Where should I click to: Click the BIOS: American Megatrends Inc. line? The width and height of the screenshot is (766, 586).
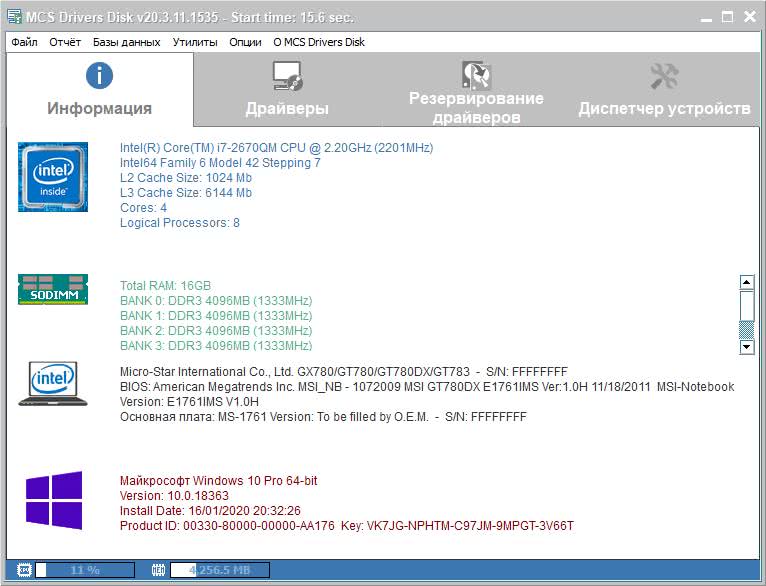pos(427,387)
